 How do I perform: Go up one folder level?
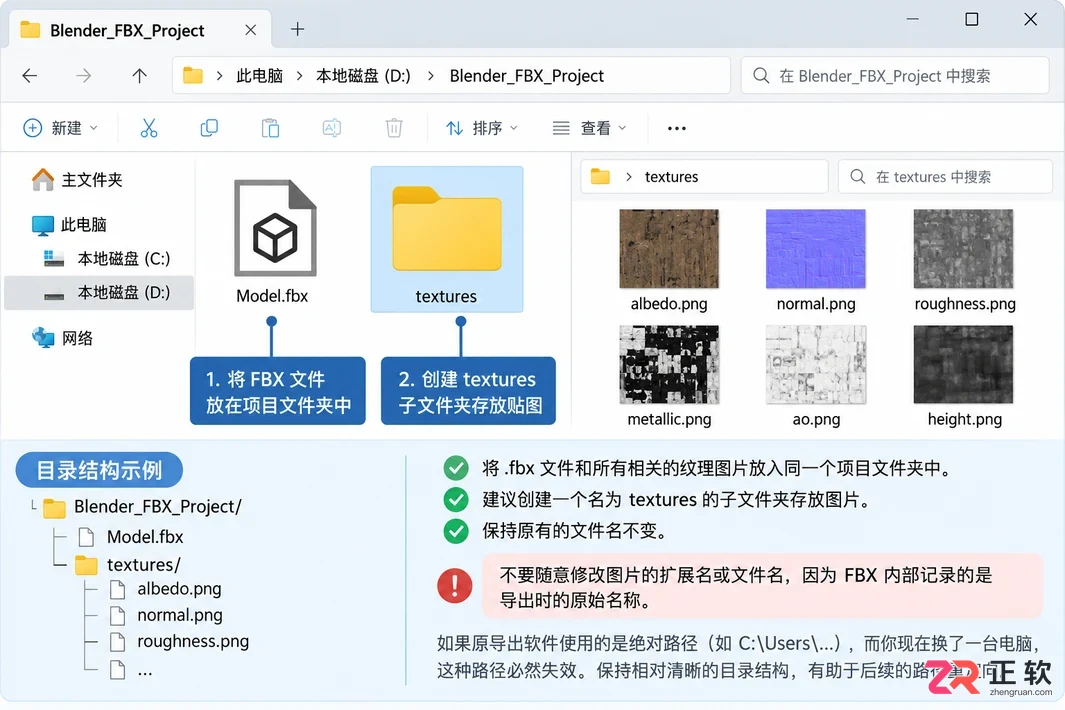(139, 75)
